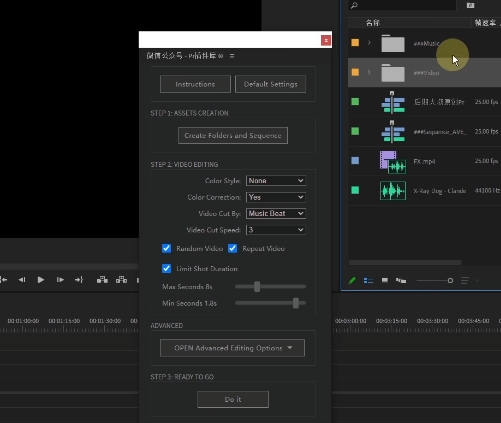Select the Music bin folder icon

coord(393,43)
